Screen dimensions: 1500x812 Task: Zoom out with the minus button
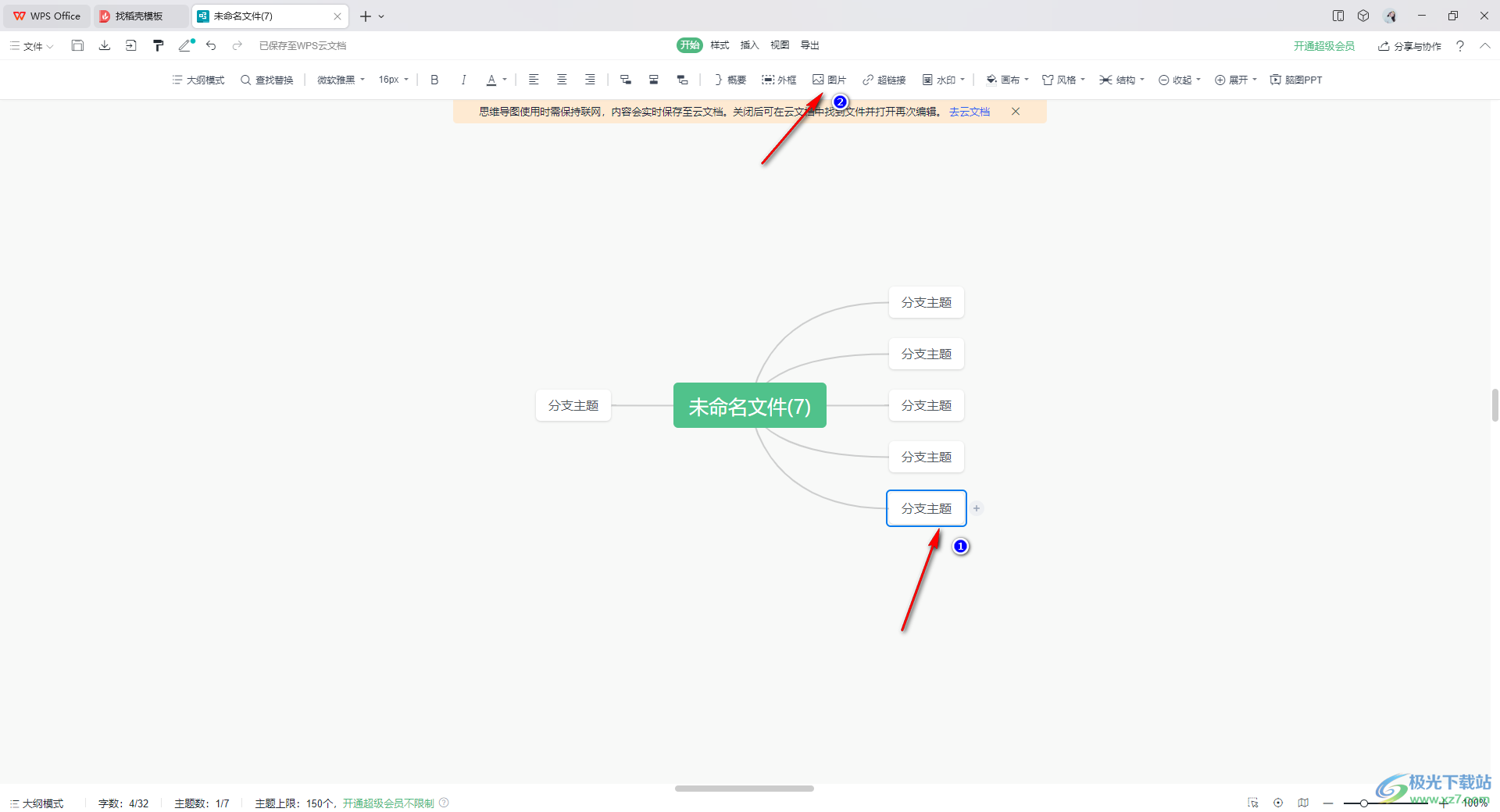pos(1328,803)
